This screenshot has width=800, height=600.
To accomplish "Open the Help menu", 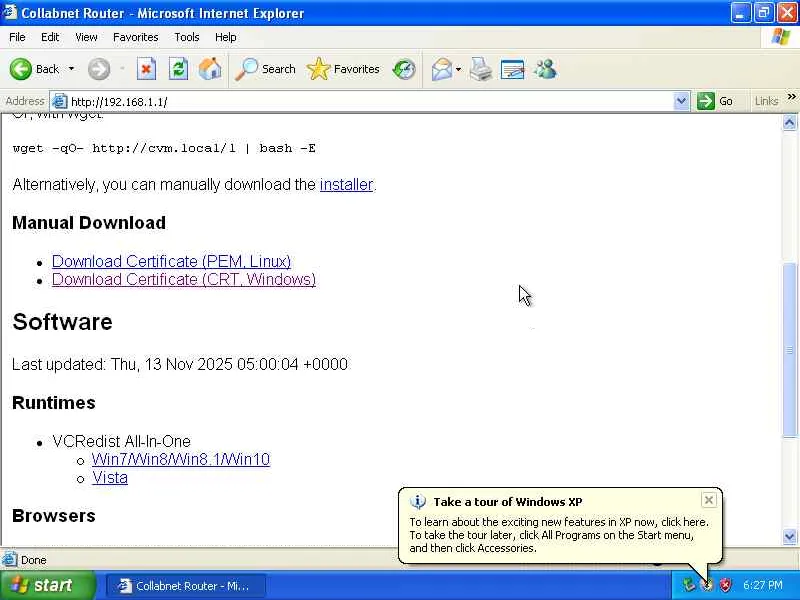I will pos(225,37).
